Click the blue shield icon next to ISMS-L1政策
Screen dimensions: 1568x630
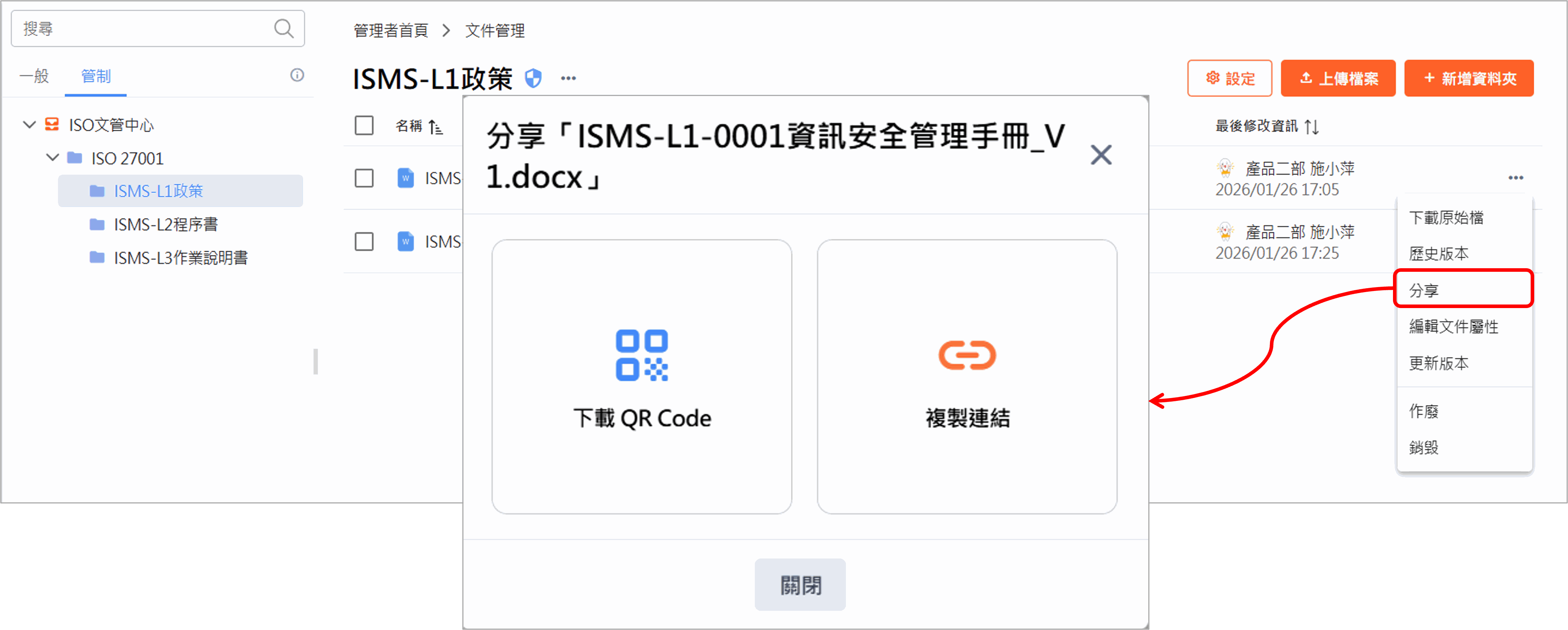tap(533, 78)
